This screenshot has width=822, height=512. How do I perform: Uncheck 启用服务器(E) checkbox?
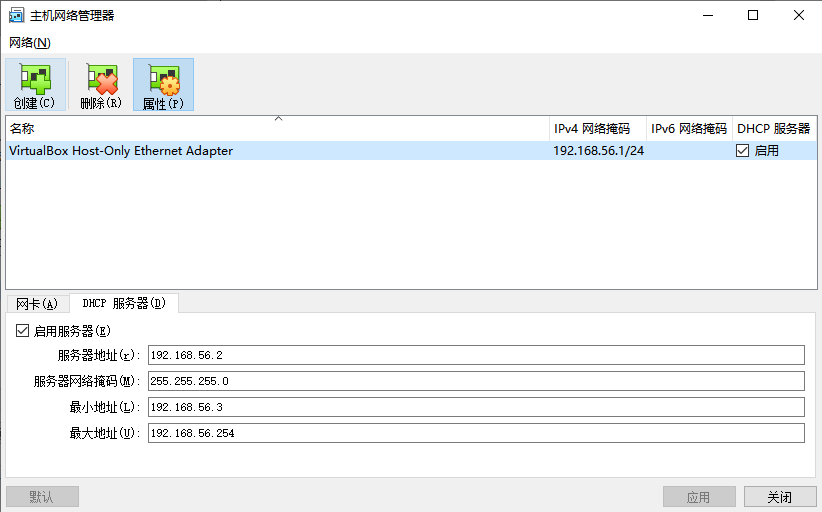point(22,331)
